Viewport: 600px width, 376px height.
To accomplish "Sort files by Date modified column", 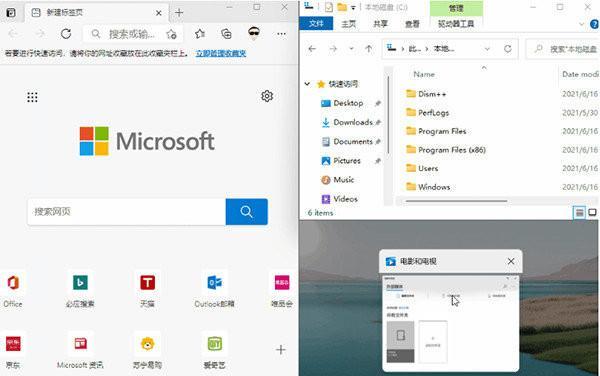I will pyautogui.click(x=579, y=74).
